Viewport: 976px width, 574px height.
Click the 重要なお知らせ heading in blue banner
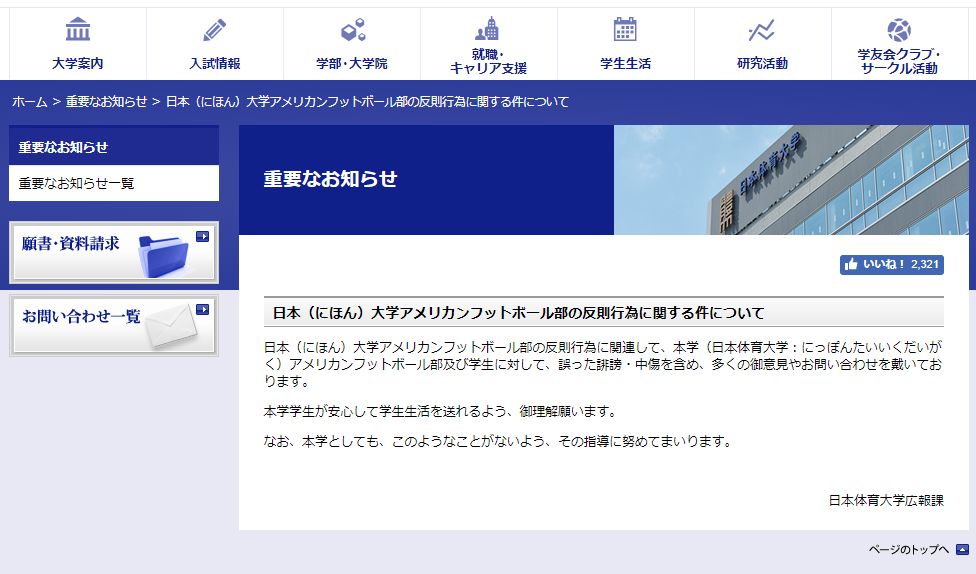tap(330, 179)
